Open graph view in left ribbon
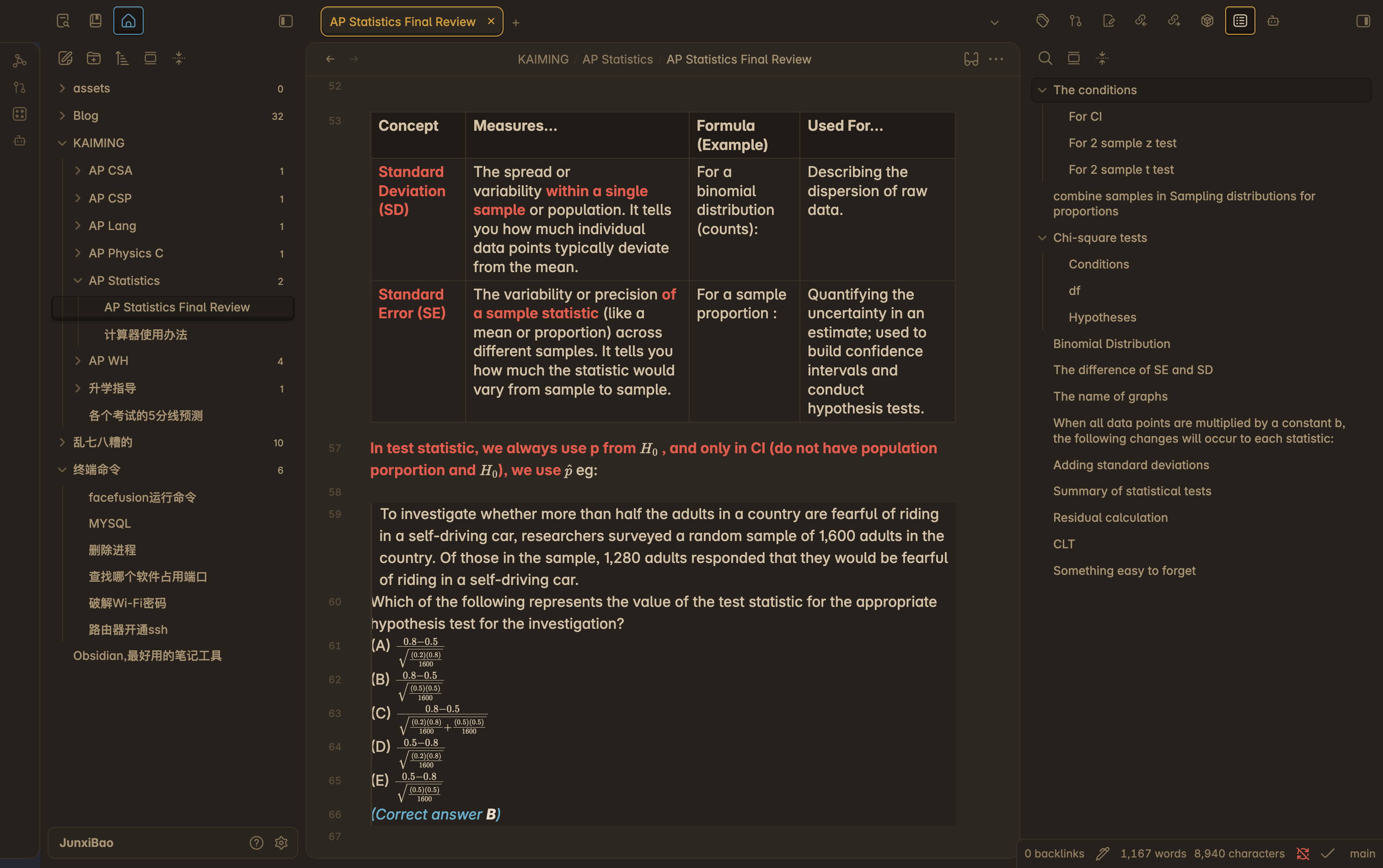This screenshot has width=1383, height=868. coord(20,60)
